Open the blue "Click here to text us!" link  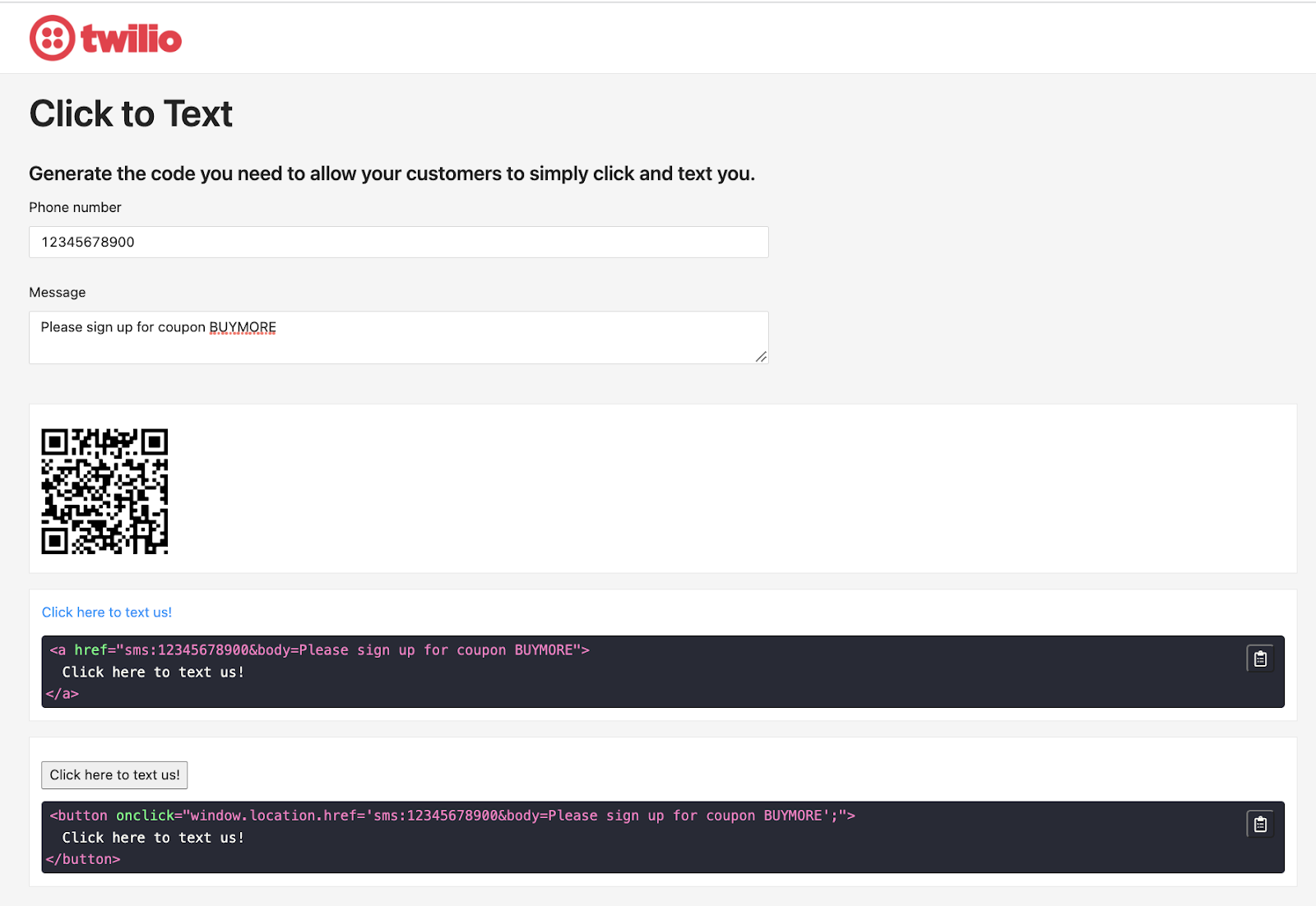(x=107, y=612)
